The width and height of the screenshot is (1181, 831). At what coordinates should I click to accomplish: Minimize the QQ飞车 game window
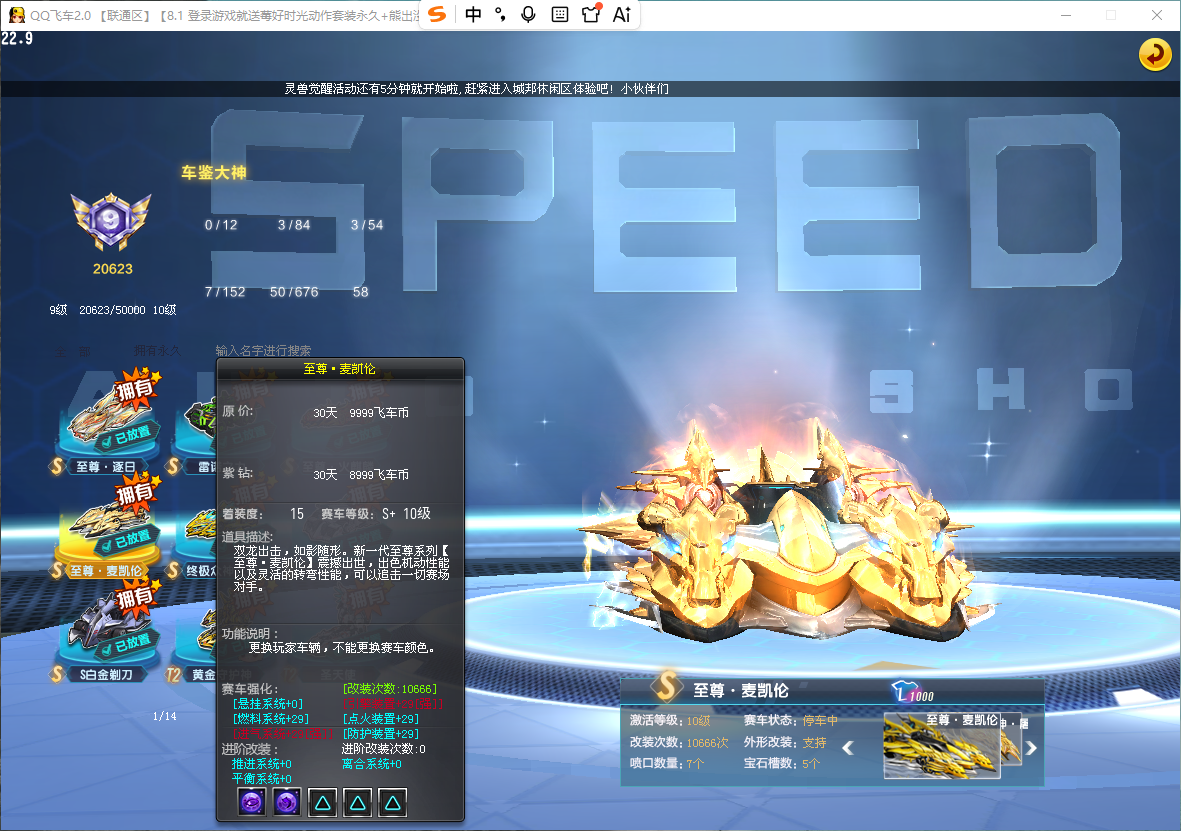(1066, 15)
